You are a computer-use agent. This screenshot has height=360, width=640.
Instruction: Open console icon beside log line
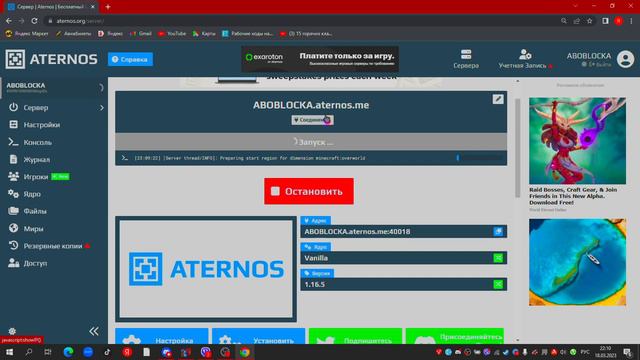[x=124, y=158]
